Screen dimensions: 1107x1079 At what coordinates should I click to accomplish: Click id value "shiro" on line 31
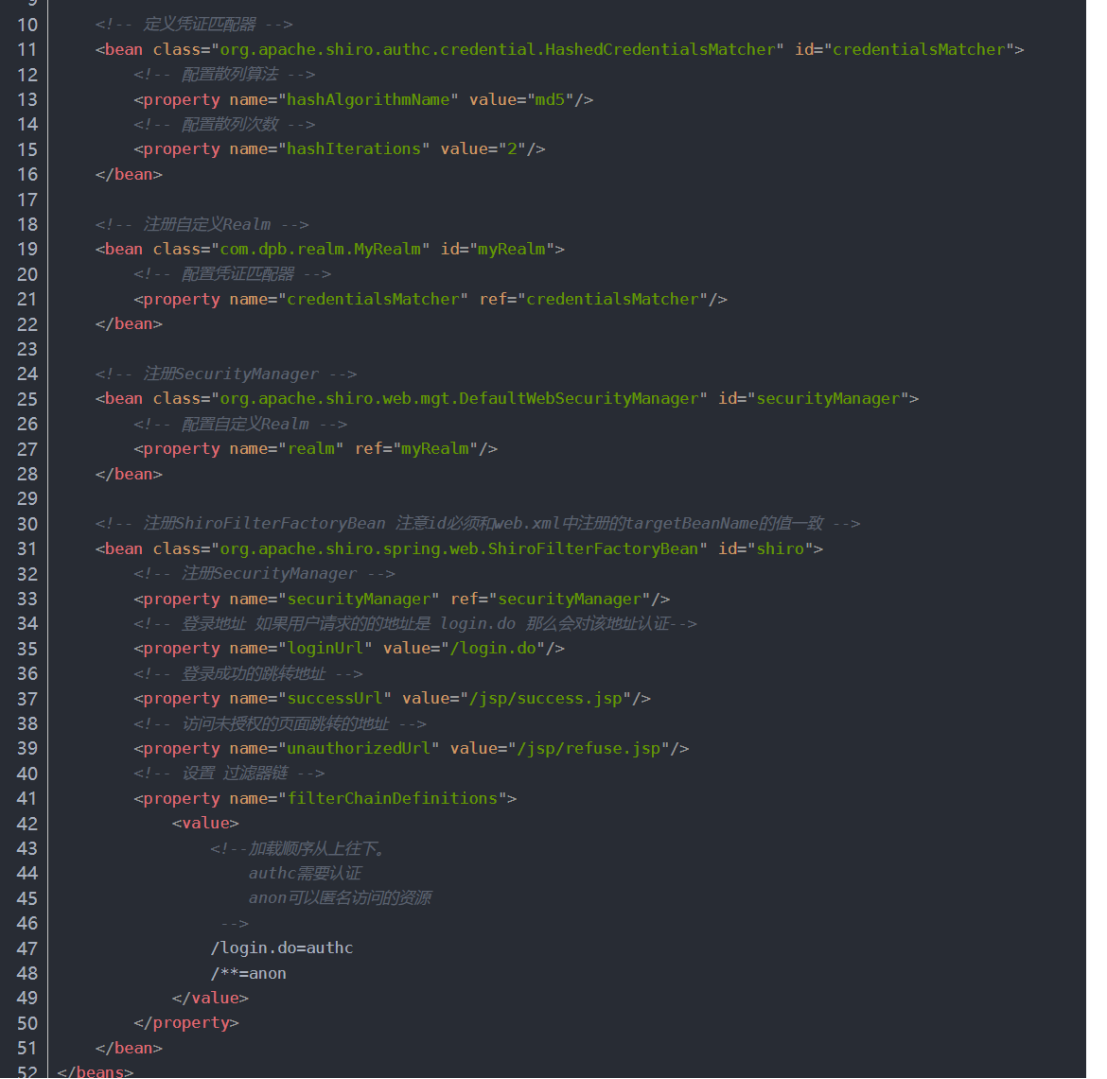780,549
